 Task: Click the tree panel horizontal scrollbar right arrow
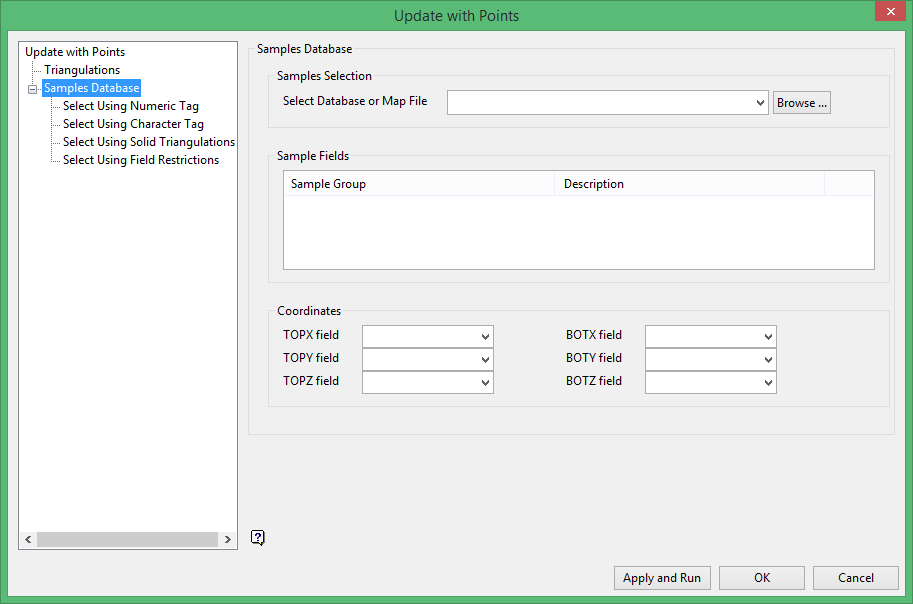pyautogui.click(x=228, y=540)
